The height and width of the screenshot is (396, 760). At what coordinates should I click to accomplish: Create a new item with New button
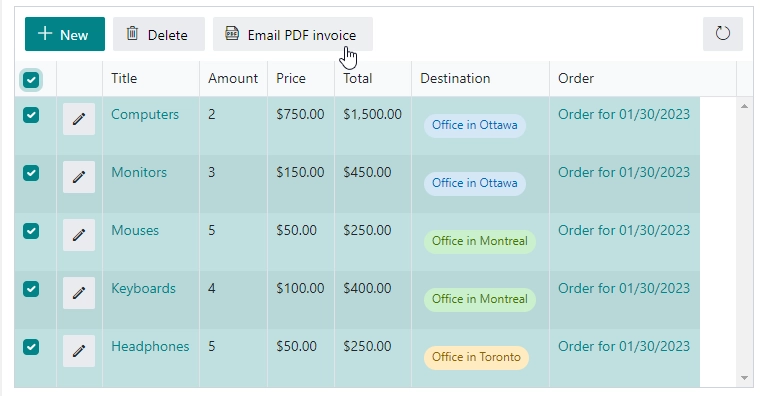pyautogui.click(x=65, y=34)
